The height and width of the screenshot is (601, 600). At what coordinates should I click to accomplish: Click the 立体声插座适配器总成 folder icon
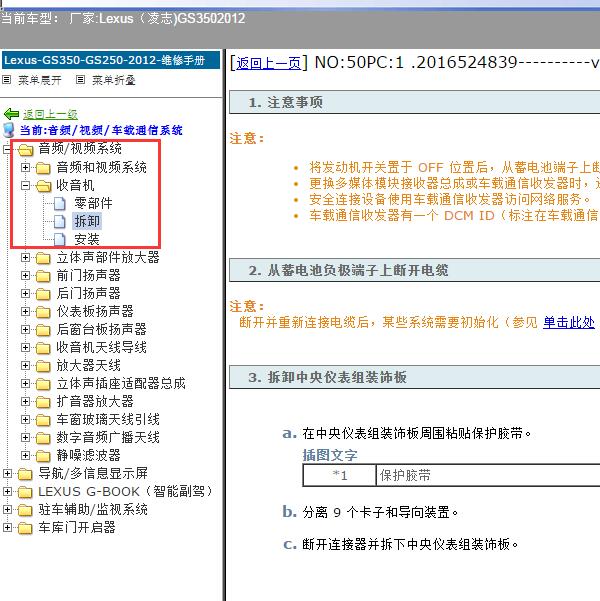[x=43, y=384]
